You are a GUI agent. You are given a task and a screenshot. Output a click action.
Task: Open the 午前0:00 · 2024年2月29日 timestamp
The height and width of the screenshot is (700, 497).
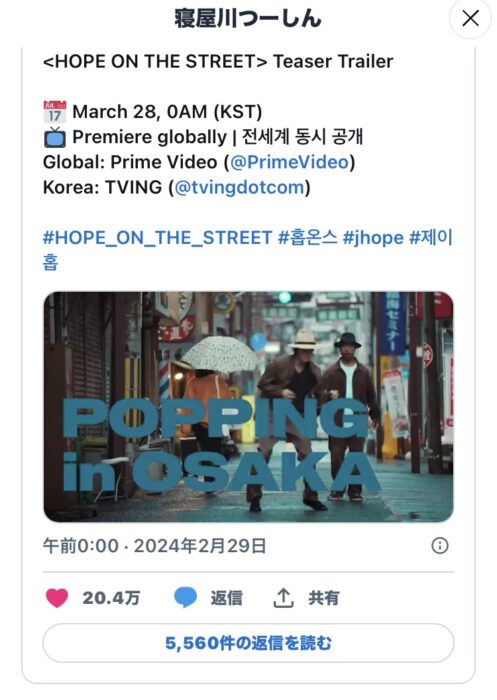(155, 546)
